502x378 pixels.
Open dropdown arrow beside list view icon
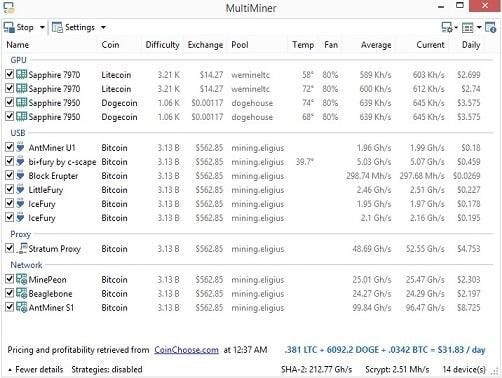tap(479, 27)
